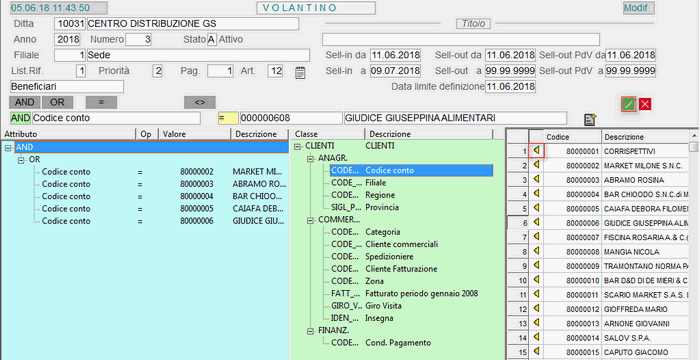Click yellow arrow icon for CORRISPETTIVI row
Image resolution: width=700 pixels, height=360 pixels.
pos(536,151)
